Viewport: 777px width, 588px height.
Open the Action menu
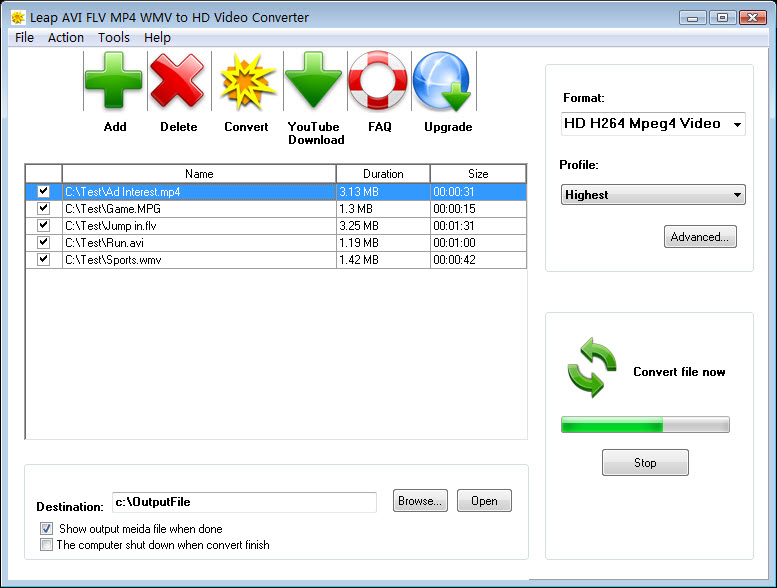click(65, 38)
